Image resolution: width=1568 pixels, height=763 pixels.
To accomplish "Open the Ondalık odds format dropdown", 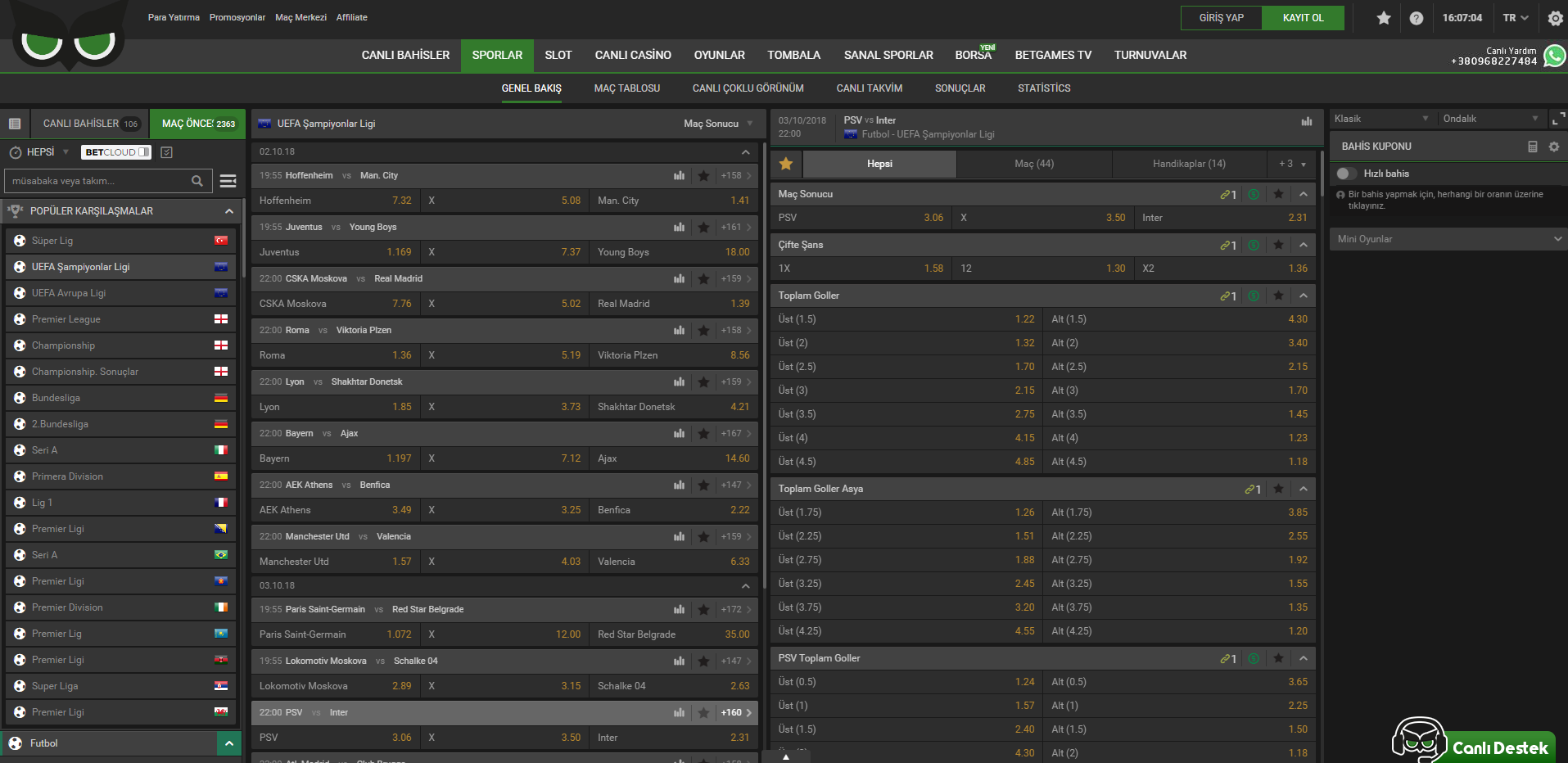I will 1489,119.
